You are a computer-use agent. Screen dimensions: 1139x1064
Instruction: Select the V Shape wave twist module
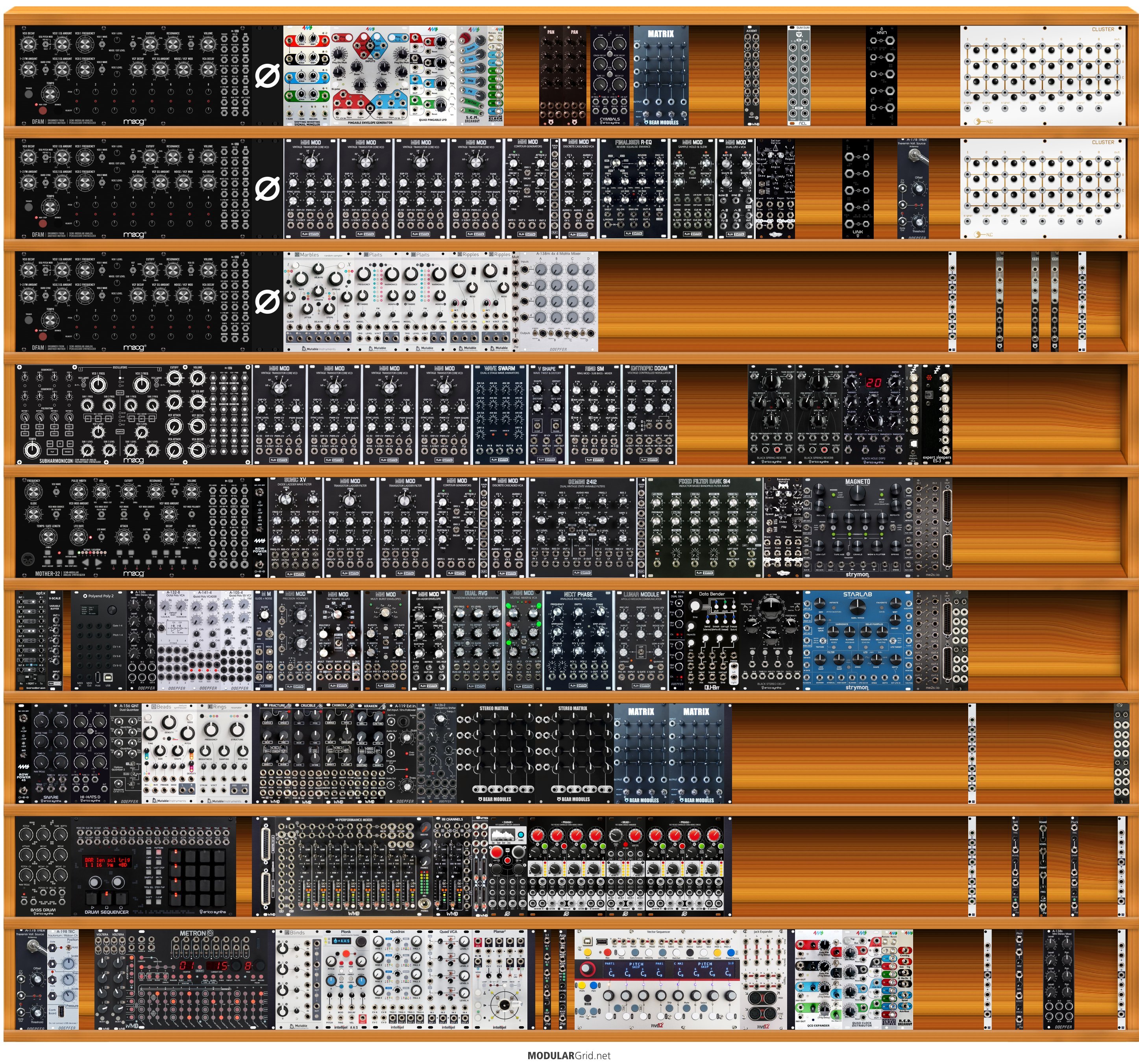(547, 414)
